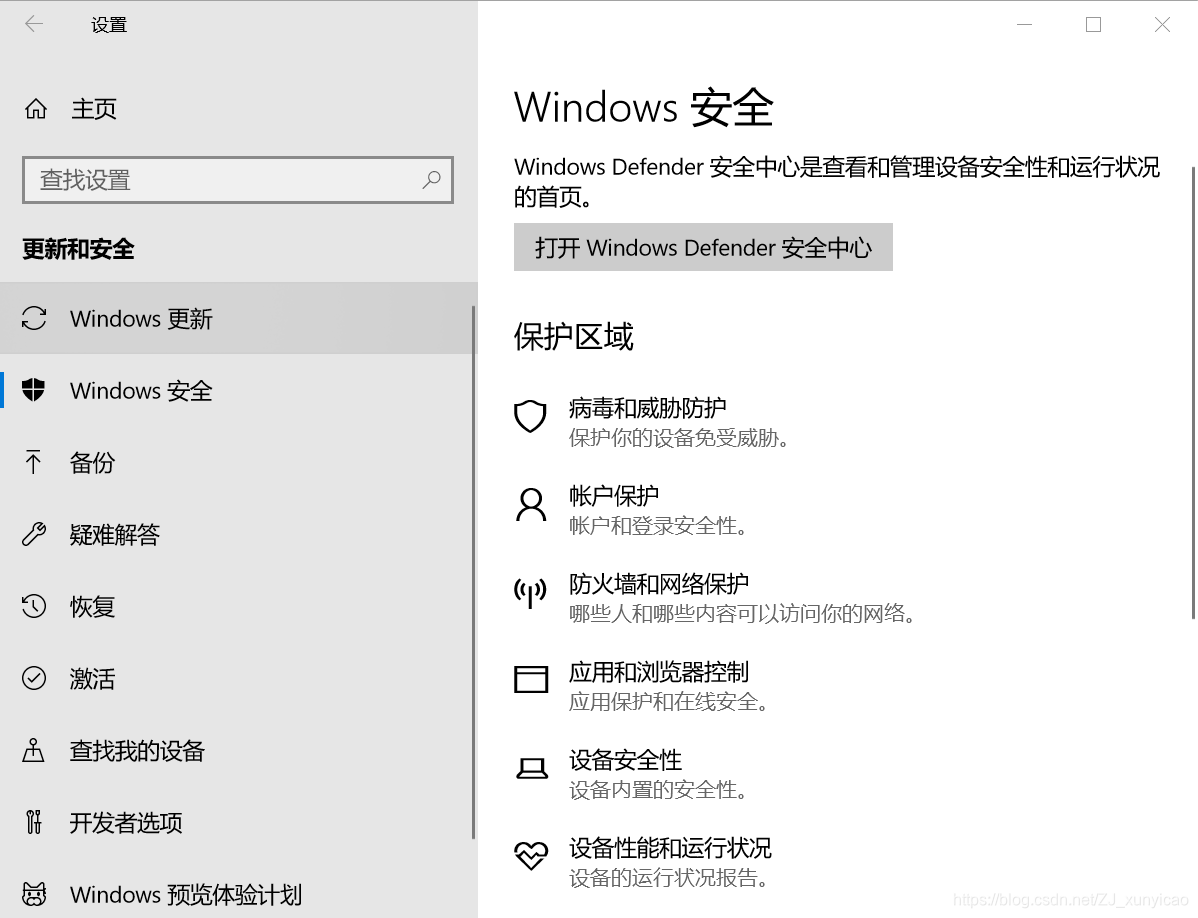Click the Windows 安全 shield icon in sidebar
The width and height of the screenshot is (1198, 918).
point(34,390)
